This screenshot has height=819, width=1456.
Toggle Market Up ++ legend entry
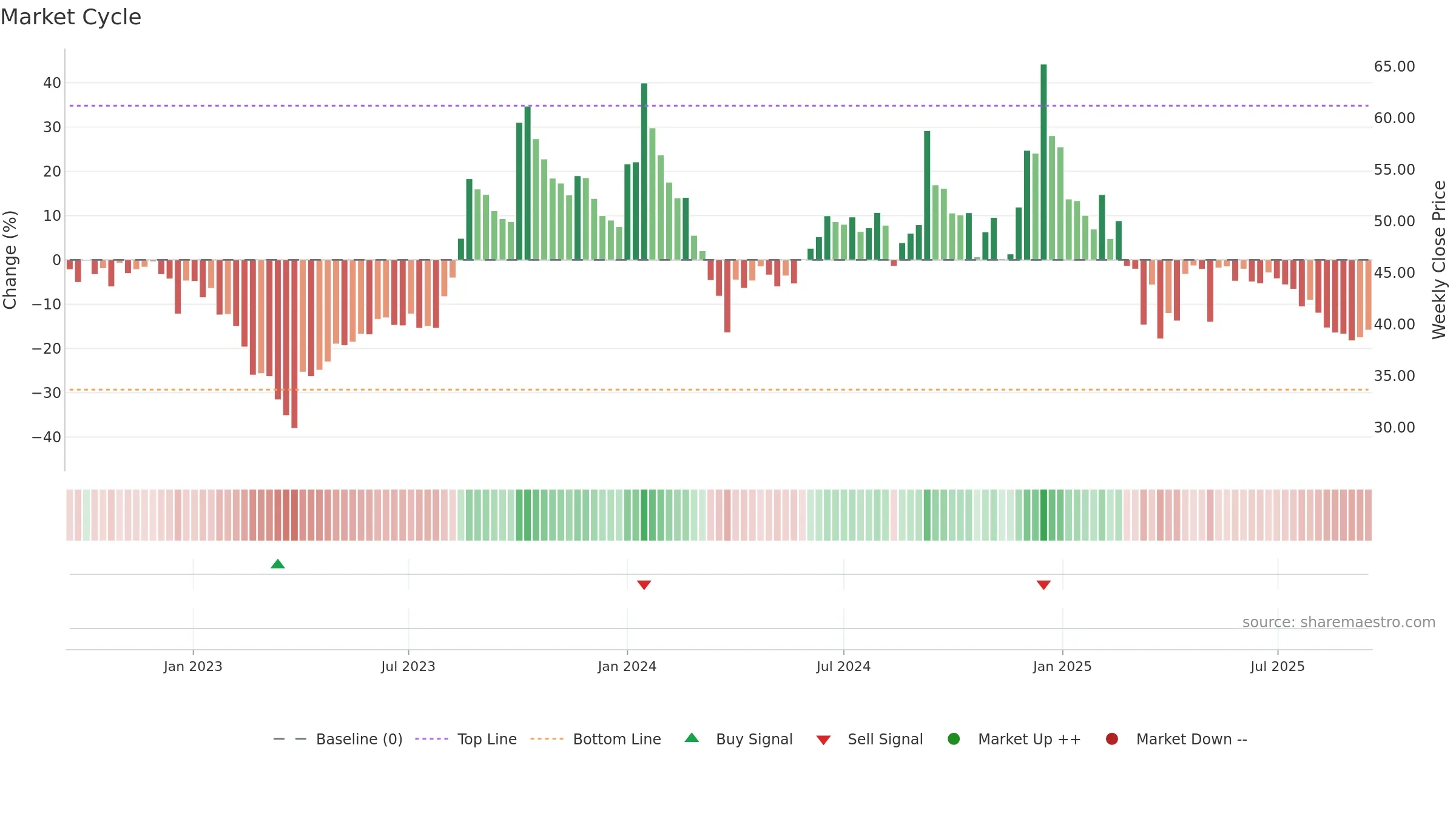point(1014,739)
